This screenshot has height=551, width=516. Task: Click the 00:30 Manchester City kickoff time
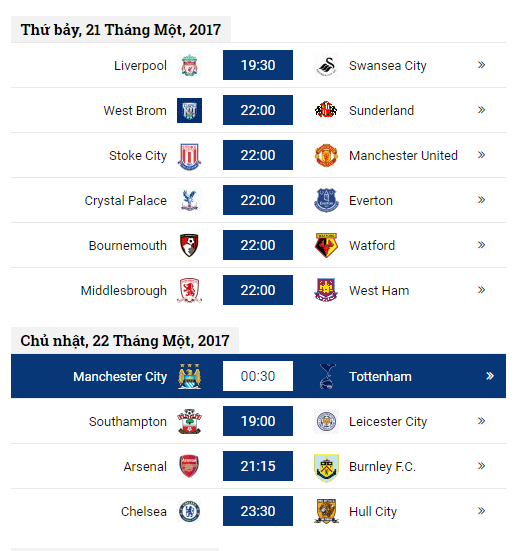(x=258, y=376)
